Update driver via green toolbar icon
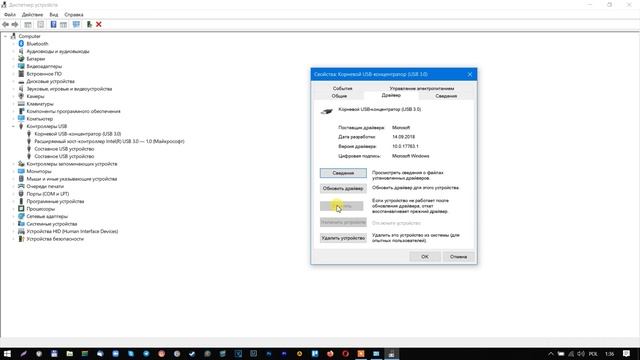Screen dimensions: 640x360 [x=89, y=24]
